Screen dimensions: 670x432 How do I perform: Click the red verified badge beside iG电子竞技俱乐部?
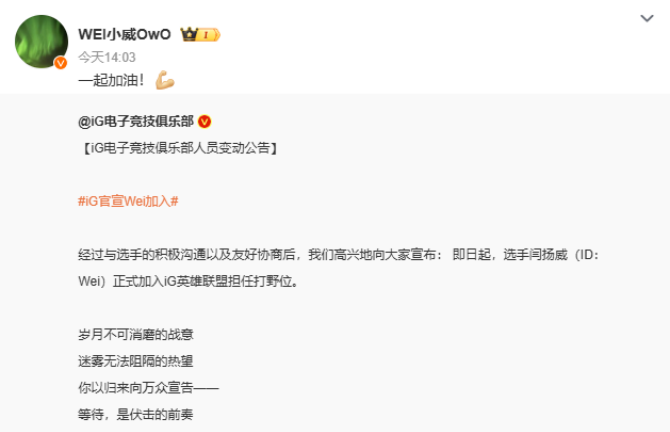pyautogui.click(x=205, y=122)
